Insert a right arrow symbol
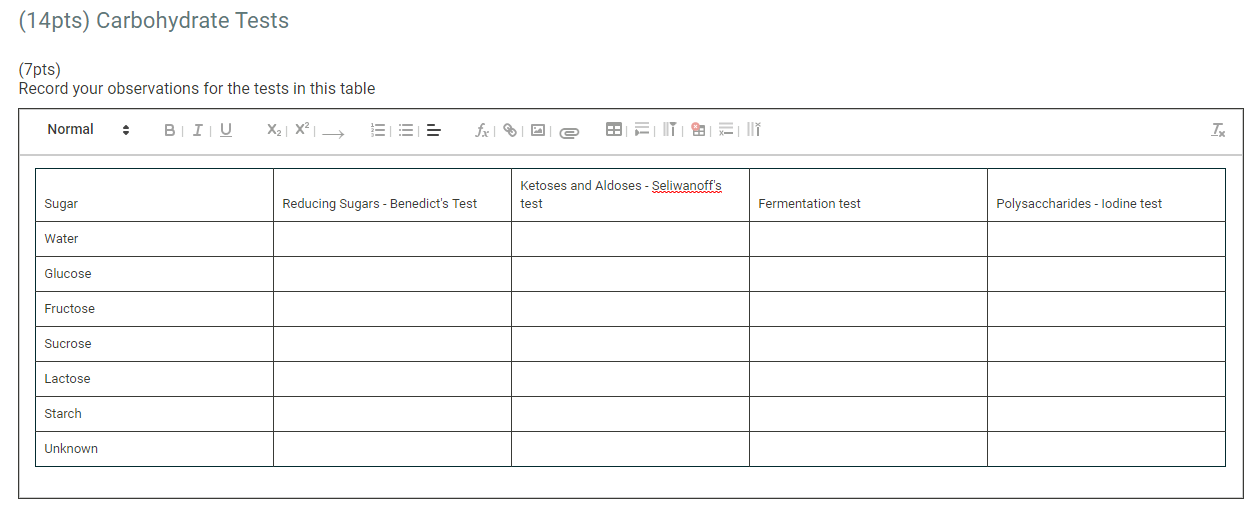 334,131
